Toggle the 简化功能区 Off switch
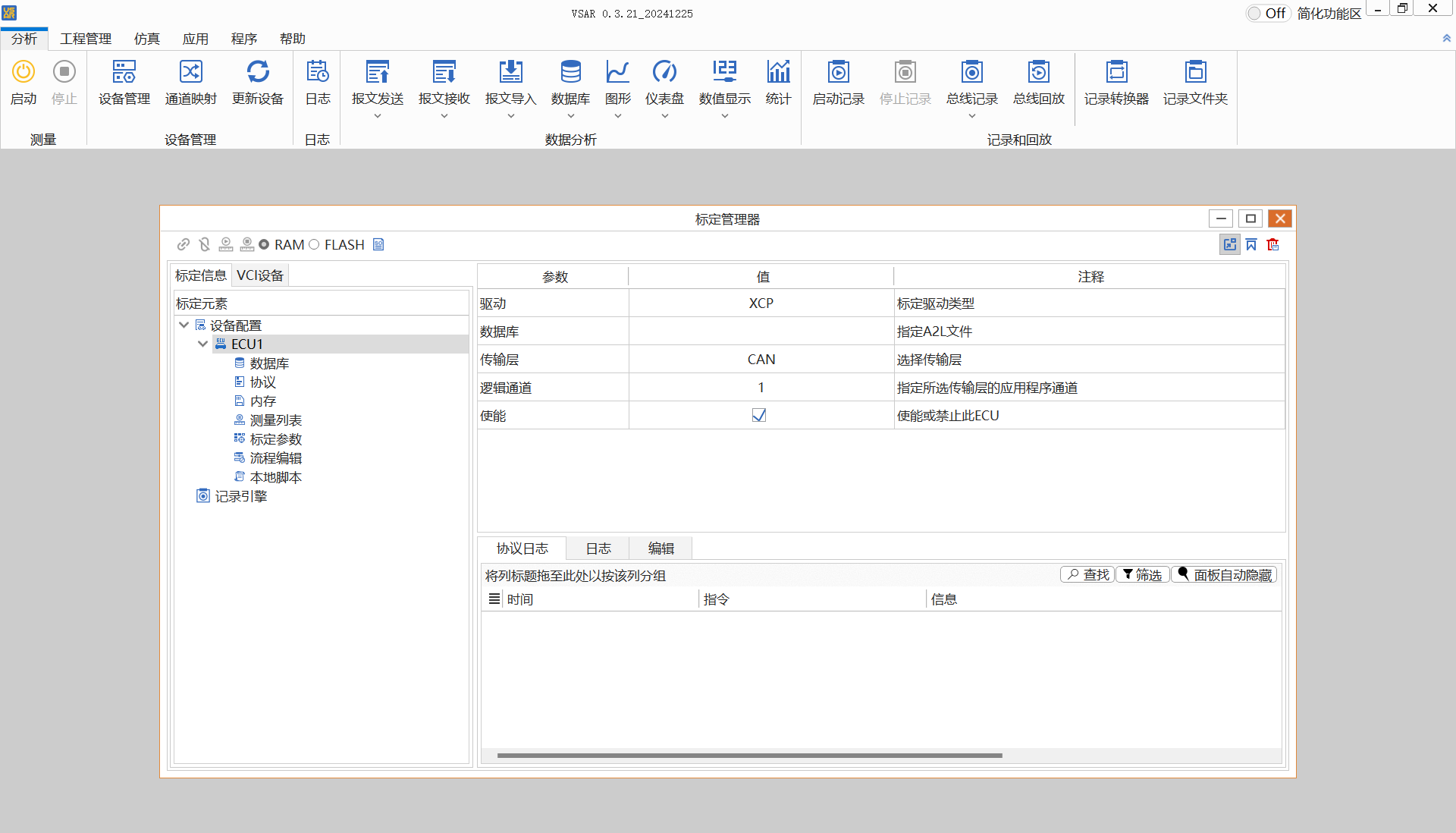Image resolution: width=1456 pixels, height=833 pixels. (1268, 13)
